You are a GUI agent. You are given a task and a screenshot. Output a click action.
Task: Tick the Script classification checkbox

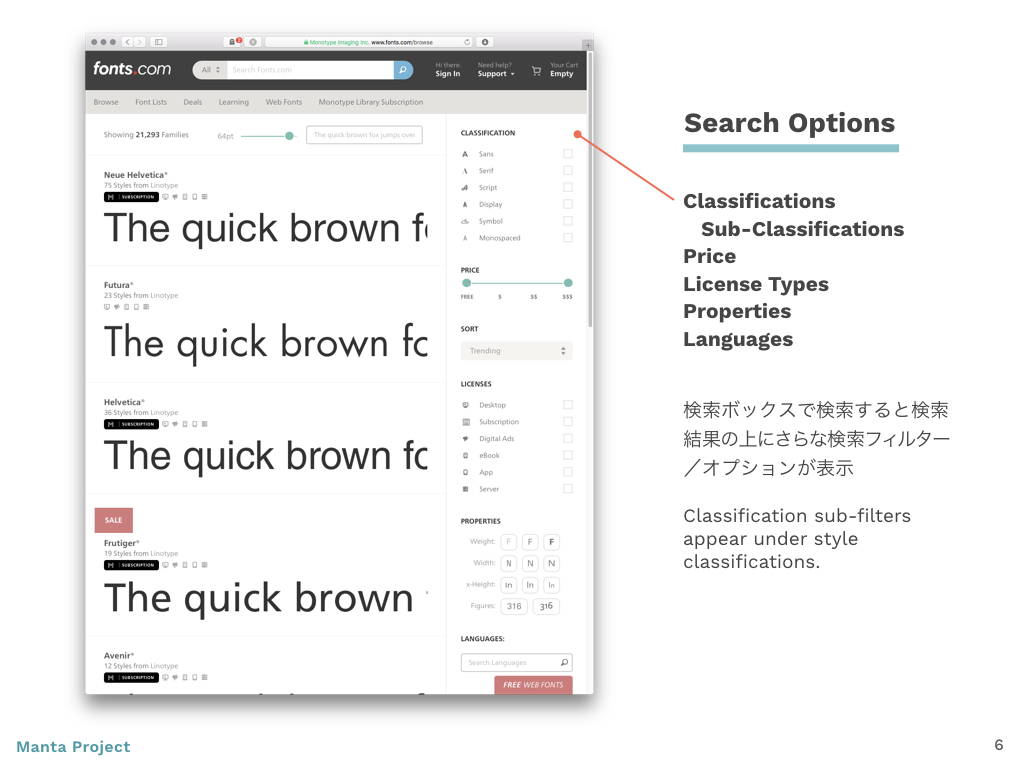click(x=568, y=187)
